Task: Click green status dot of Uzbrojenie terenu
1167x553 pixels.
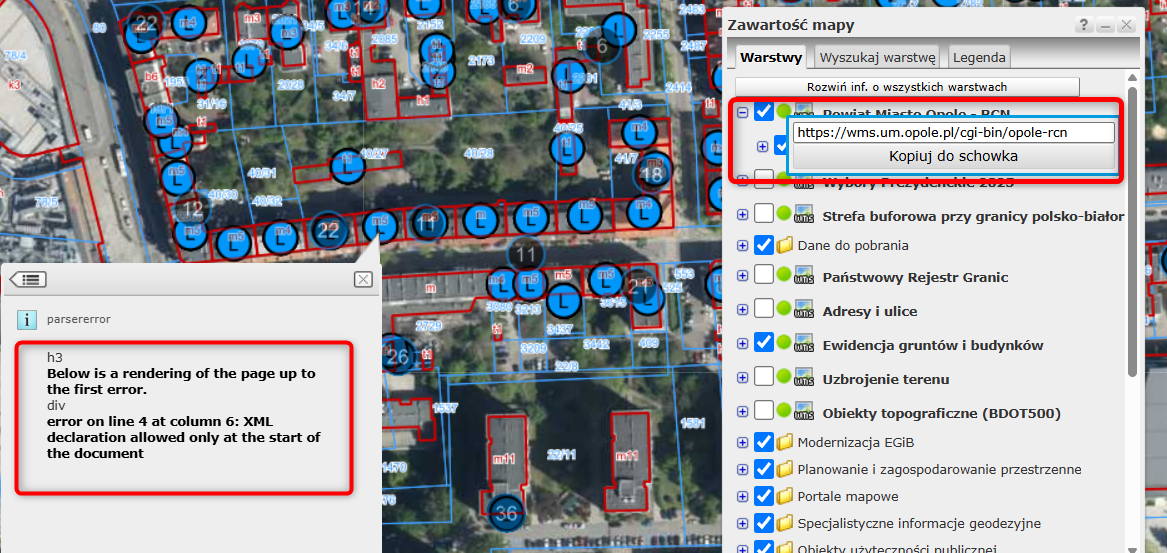Action: click(x=784, y=379)
